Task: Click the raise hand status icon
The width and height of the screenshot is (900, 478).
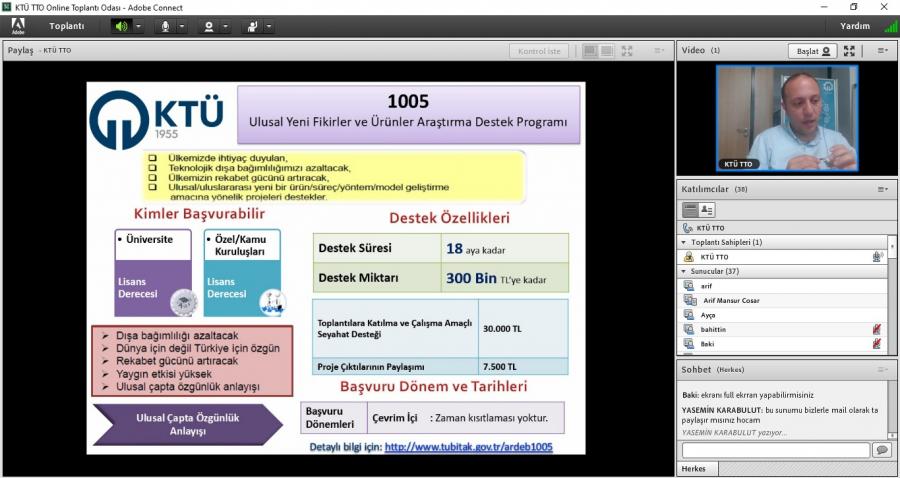Action: click(x=252, y=26)
